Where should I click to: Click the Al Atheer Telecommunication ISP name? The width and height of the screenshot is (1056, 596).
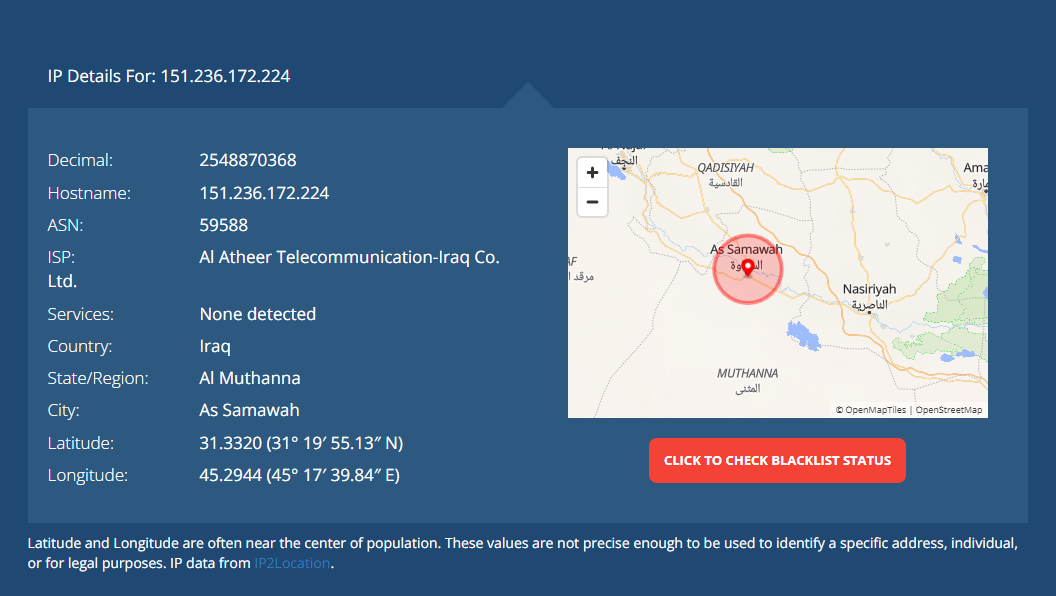point(350,257)
